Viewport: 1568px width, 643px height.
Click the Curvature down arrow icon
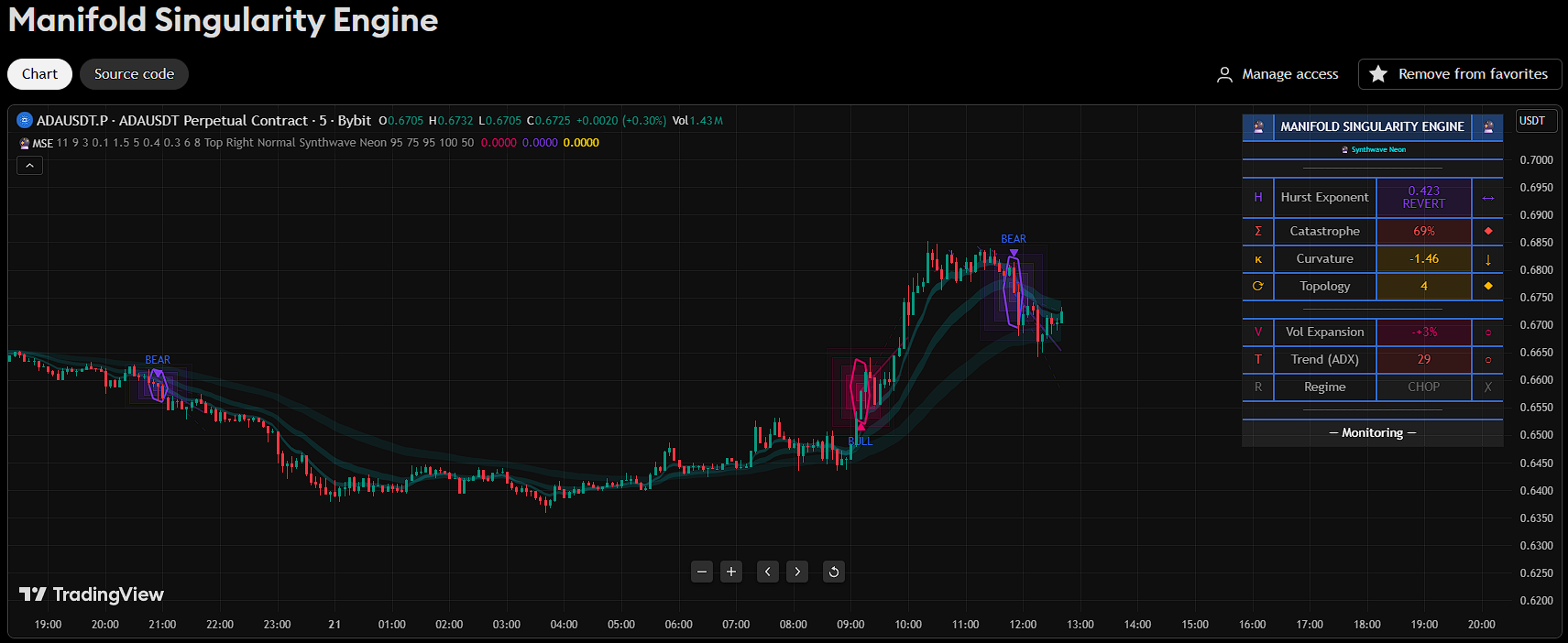(x=1487, y=258)
